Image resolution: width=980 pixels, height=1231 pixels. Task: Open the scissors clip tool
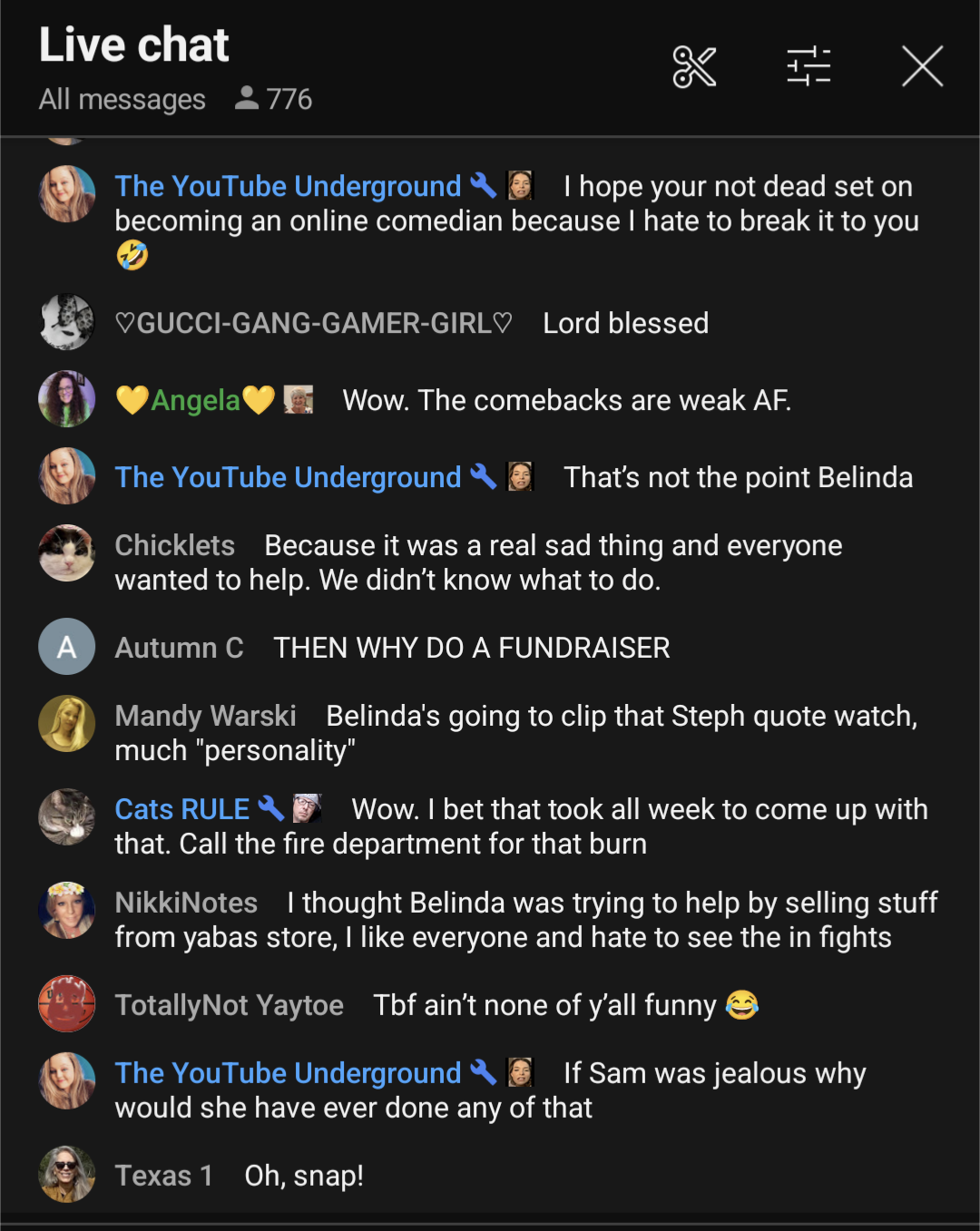pyautogui.click(x=694, y=67)
